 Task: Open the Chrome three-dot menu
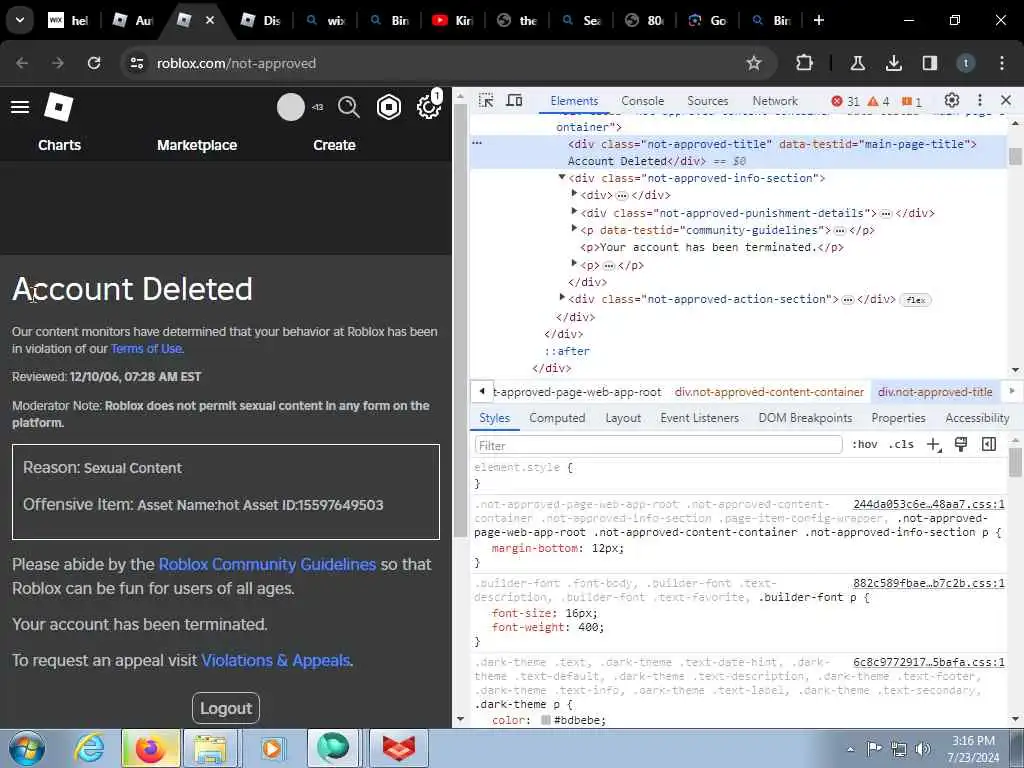tap(1002, 63)
